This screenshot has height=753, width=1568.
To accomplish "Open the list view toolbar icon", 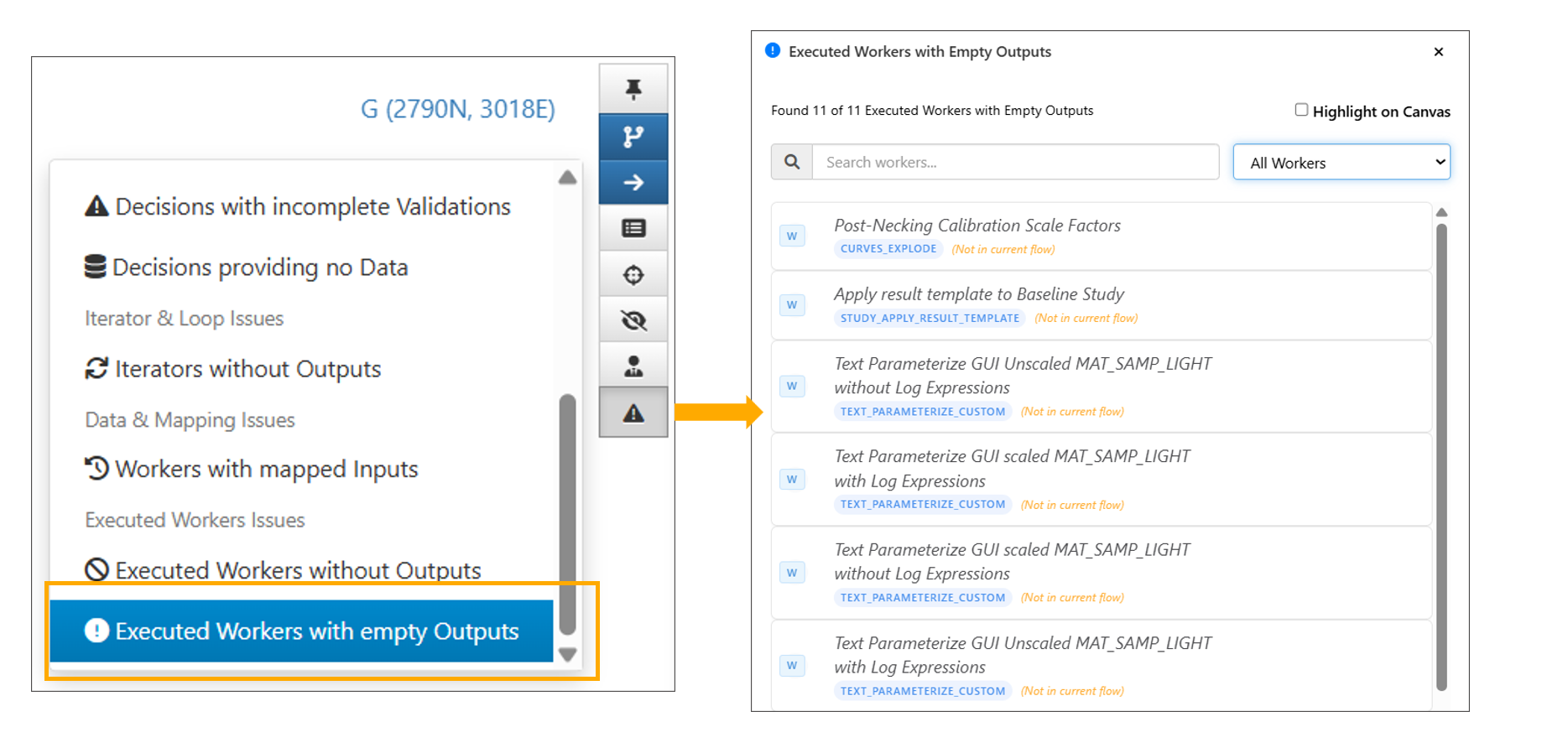I will coord(633,228).
